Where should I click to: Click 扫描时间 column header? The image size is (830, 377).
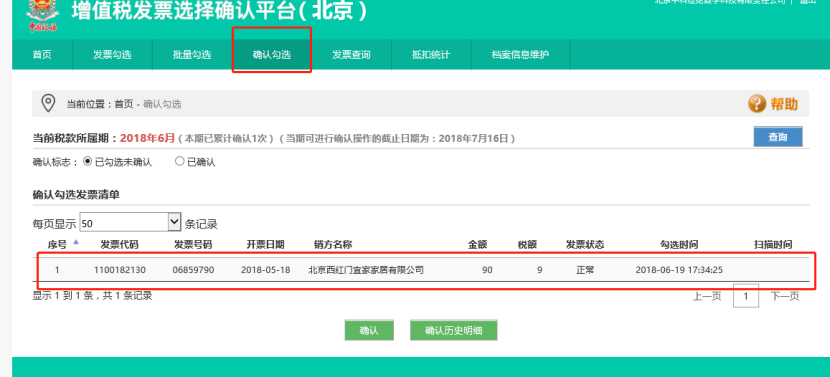773,245
